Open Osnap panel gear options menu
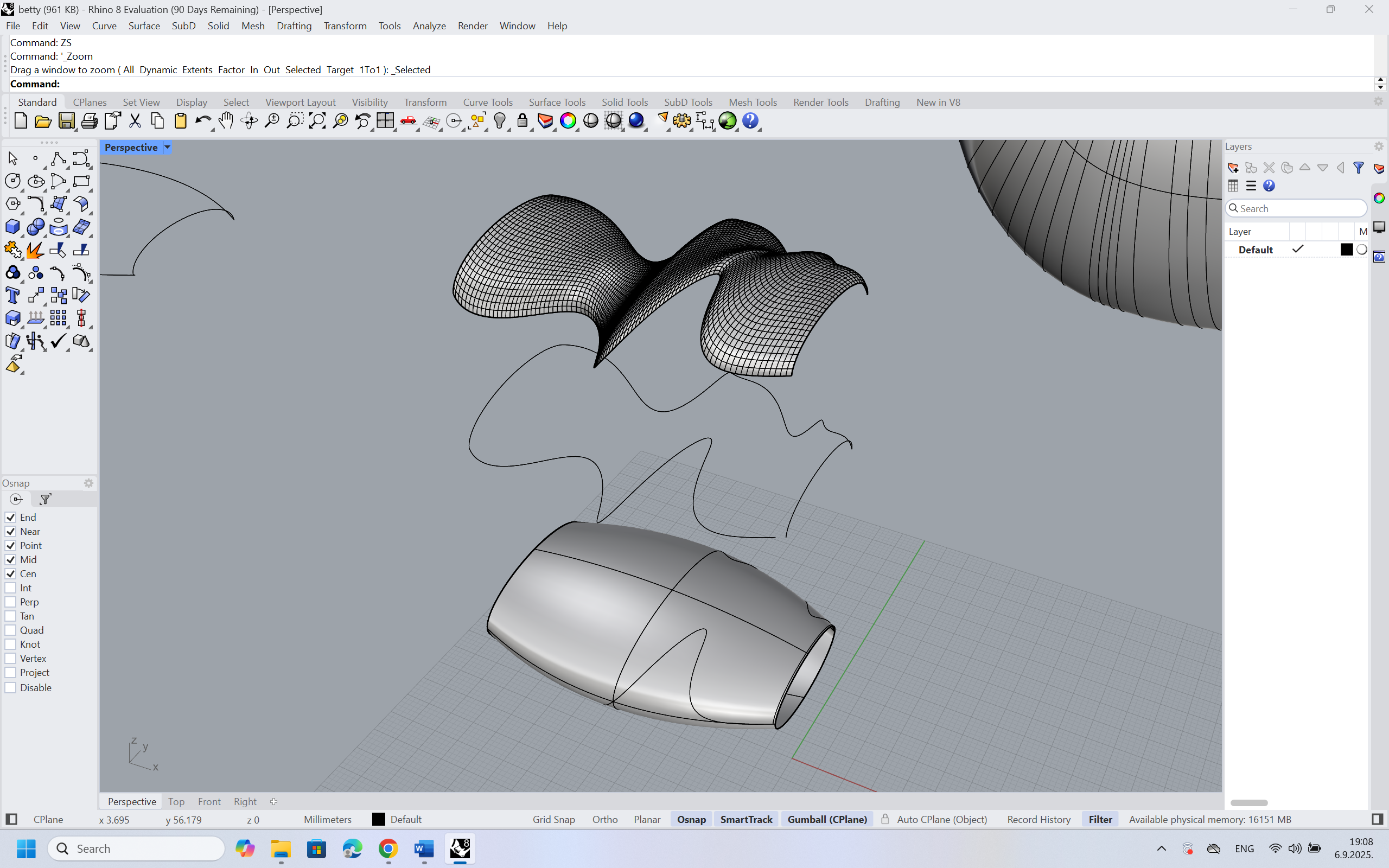Viewport: 1389px width, 868px height. (88, 483)
